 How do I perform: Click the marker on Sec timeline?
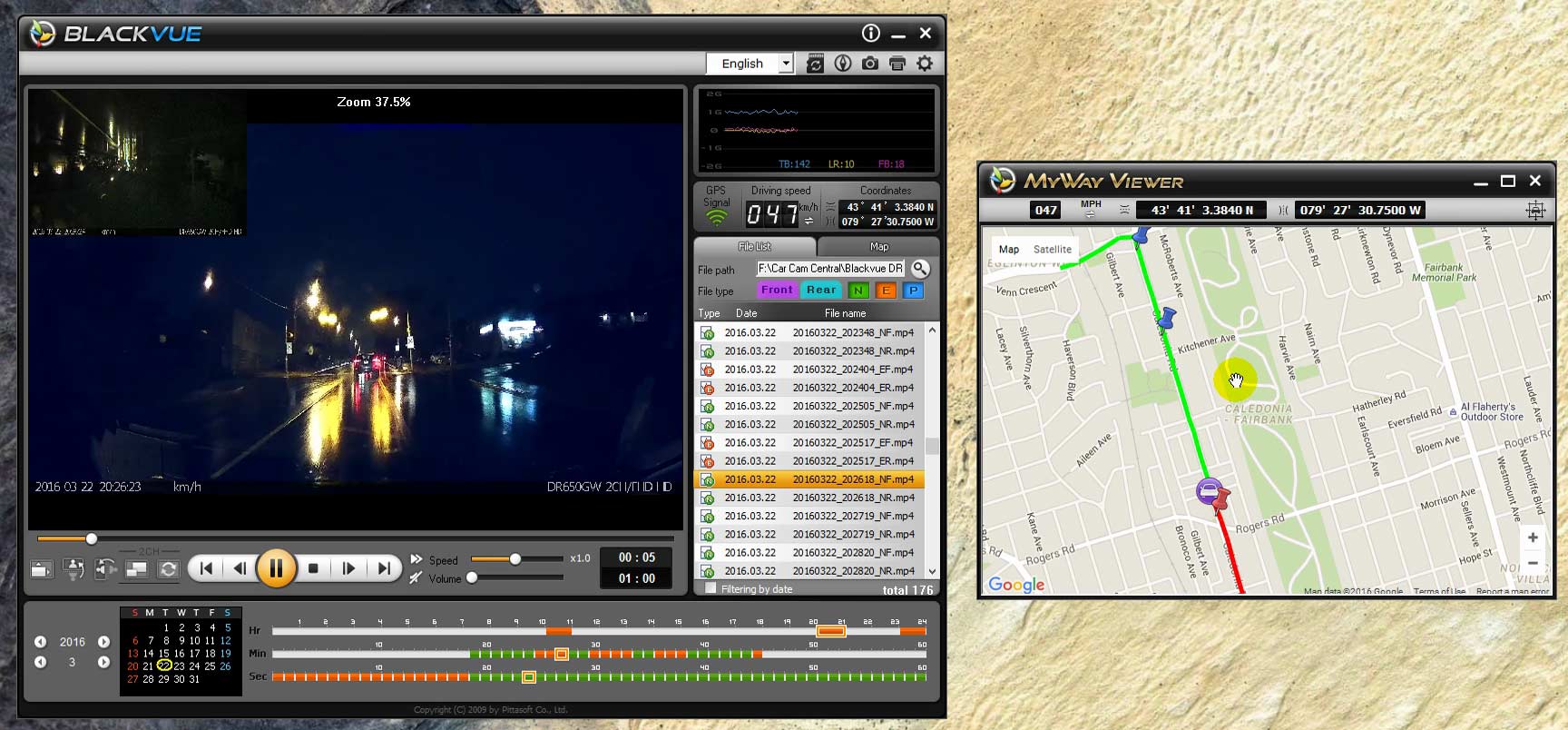[528, 676]
